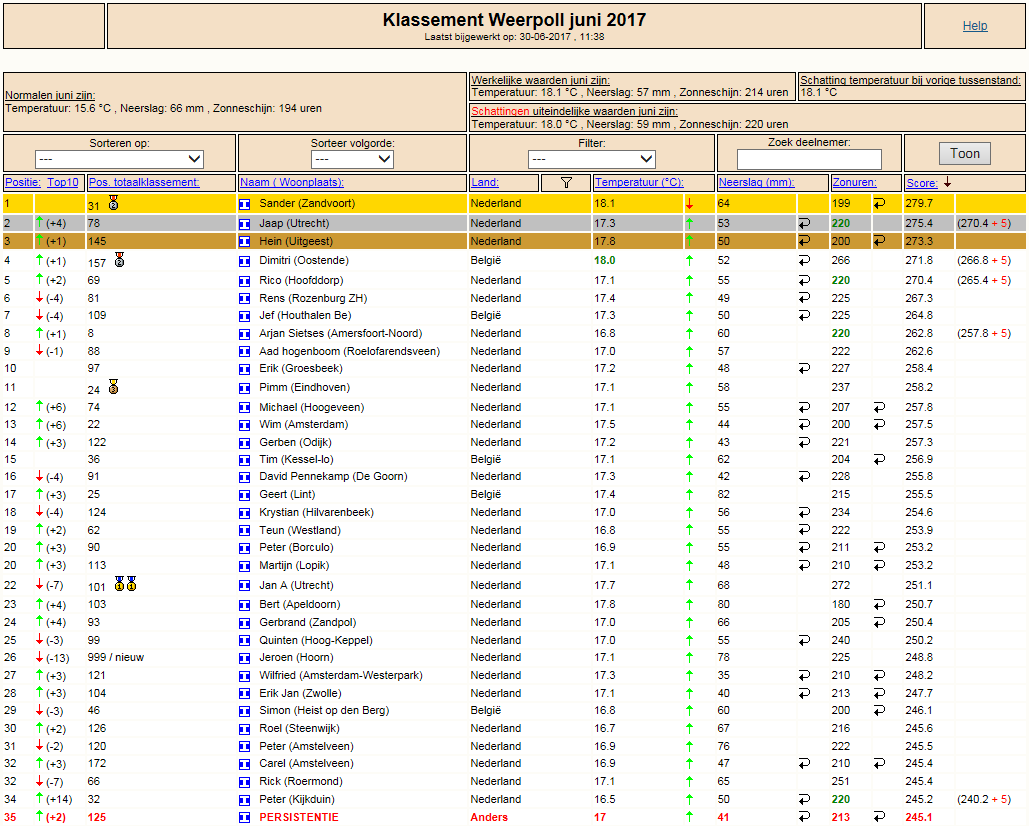
Task: Click blue info icon beside Rens (Rozenburg ZH)
Action: pyautogui.click(x=245, y=299)
